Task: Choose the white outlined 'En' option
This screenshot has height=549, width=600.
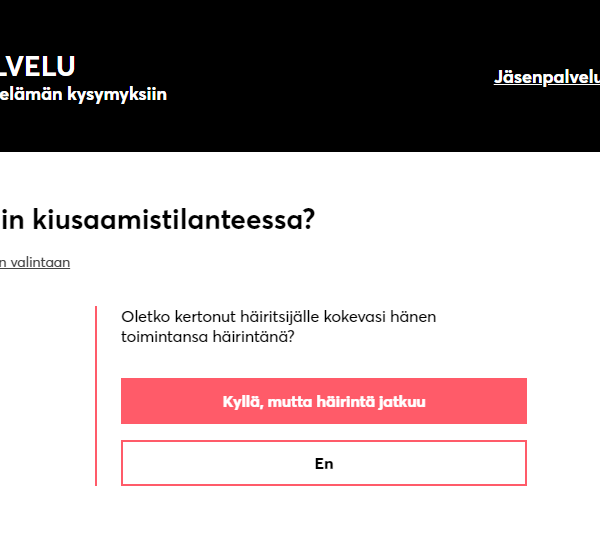Action: (x=324, y=463)
